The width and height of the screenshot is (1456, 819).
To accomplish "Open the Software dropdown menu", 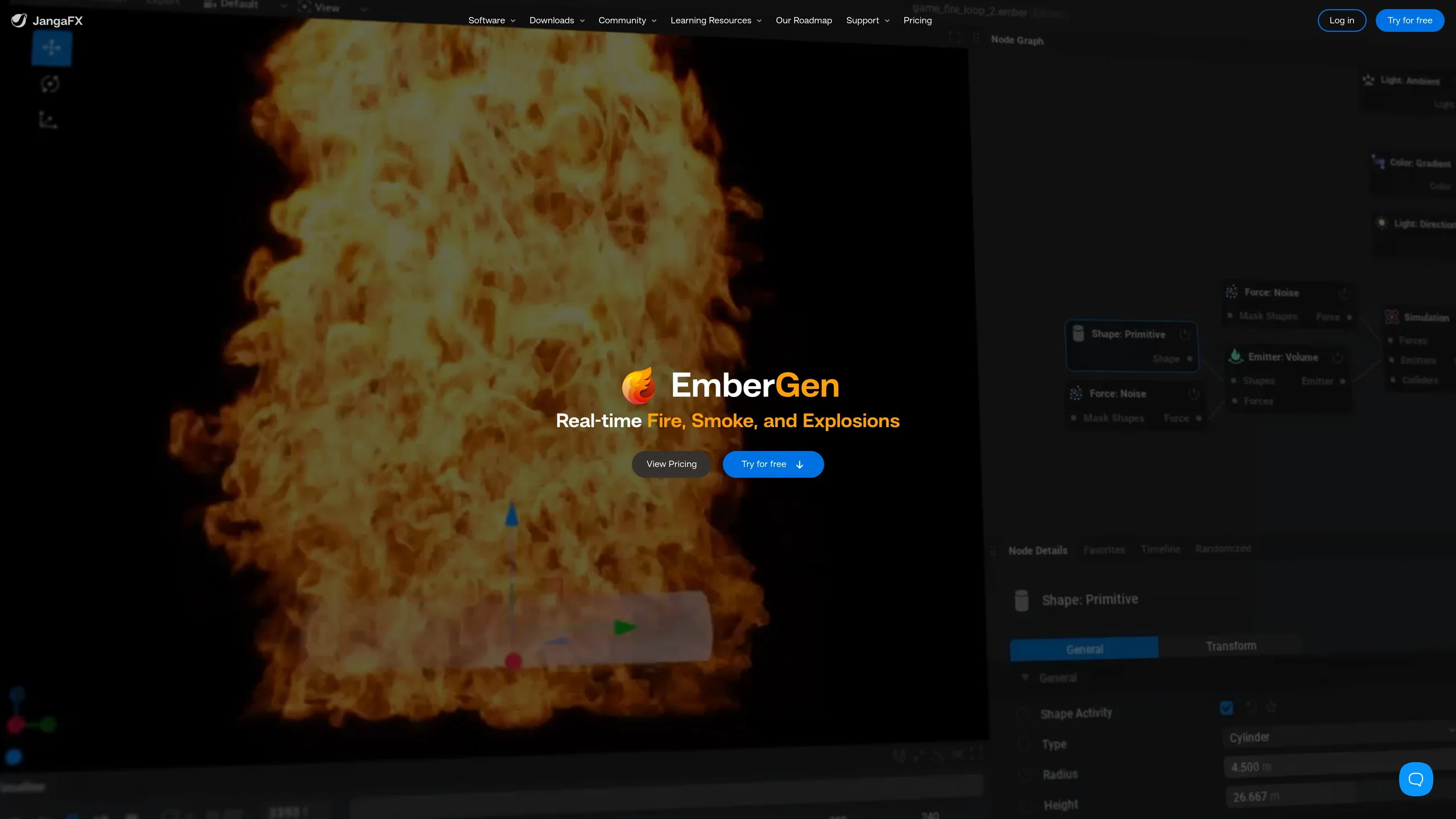I will coord(492,20).
